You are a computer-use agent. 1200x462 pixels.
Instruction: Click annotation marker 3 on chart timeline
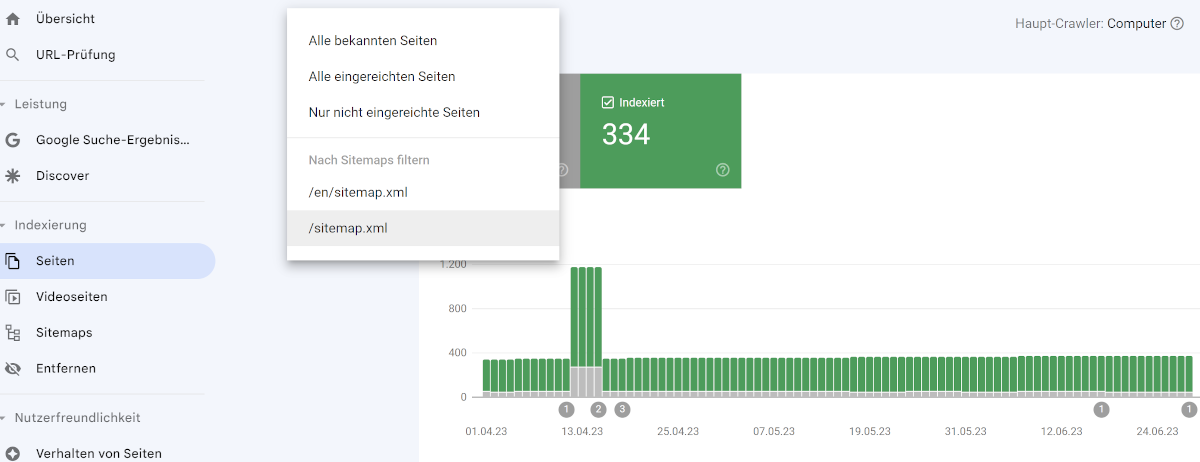point(622,409)
